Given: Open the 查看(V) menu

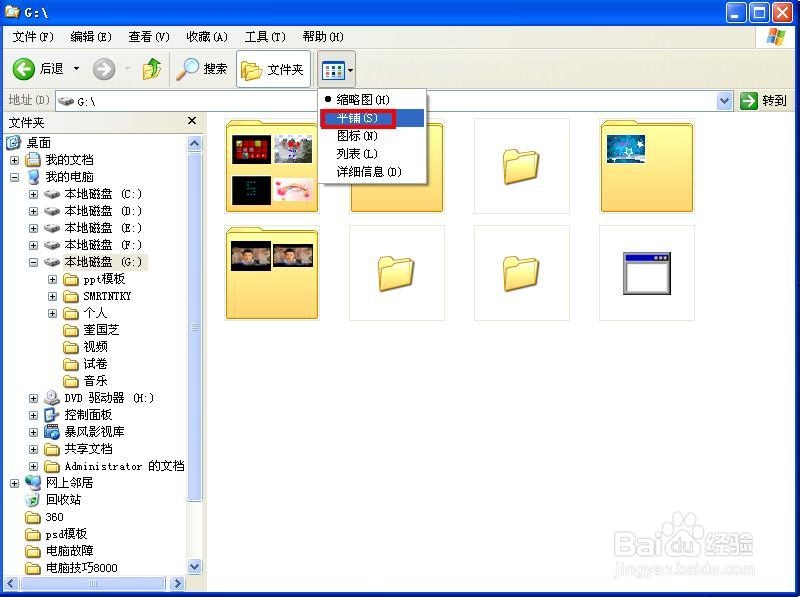Looking at the screenshot, I should point(148,37).
